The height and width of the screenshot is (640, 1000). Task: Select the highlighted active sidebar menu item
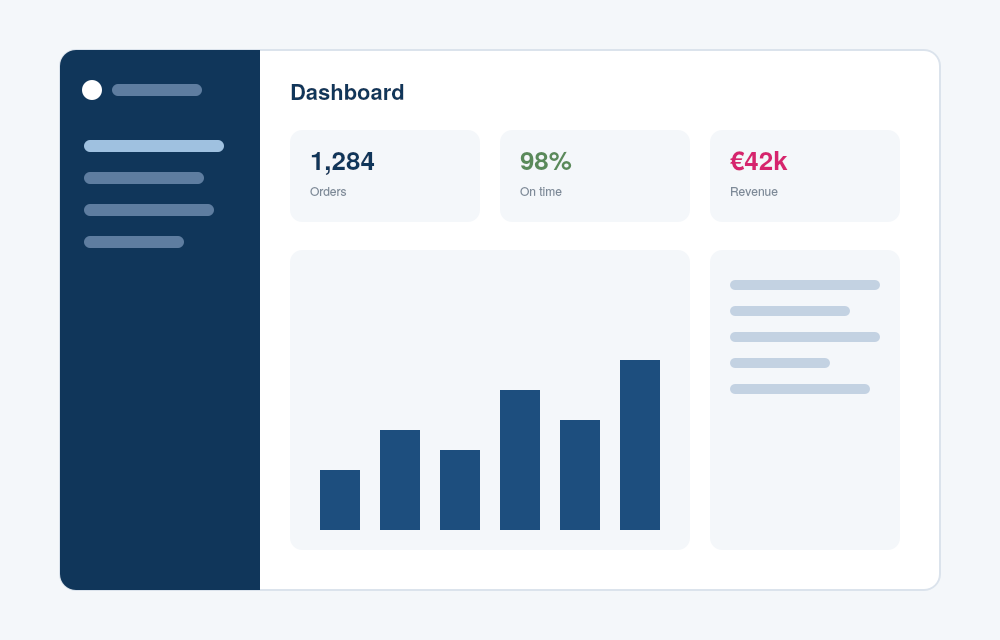(x=154, y=146)
